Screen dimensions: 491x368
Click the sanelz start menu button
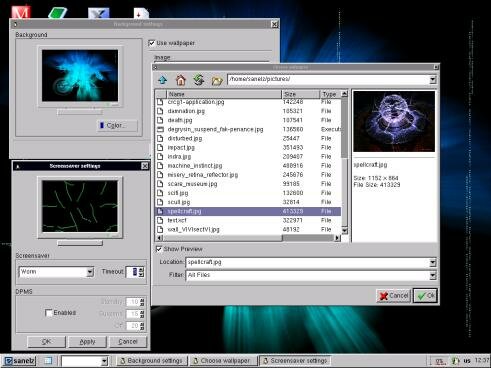(20, 361)
